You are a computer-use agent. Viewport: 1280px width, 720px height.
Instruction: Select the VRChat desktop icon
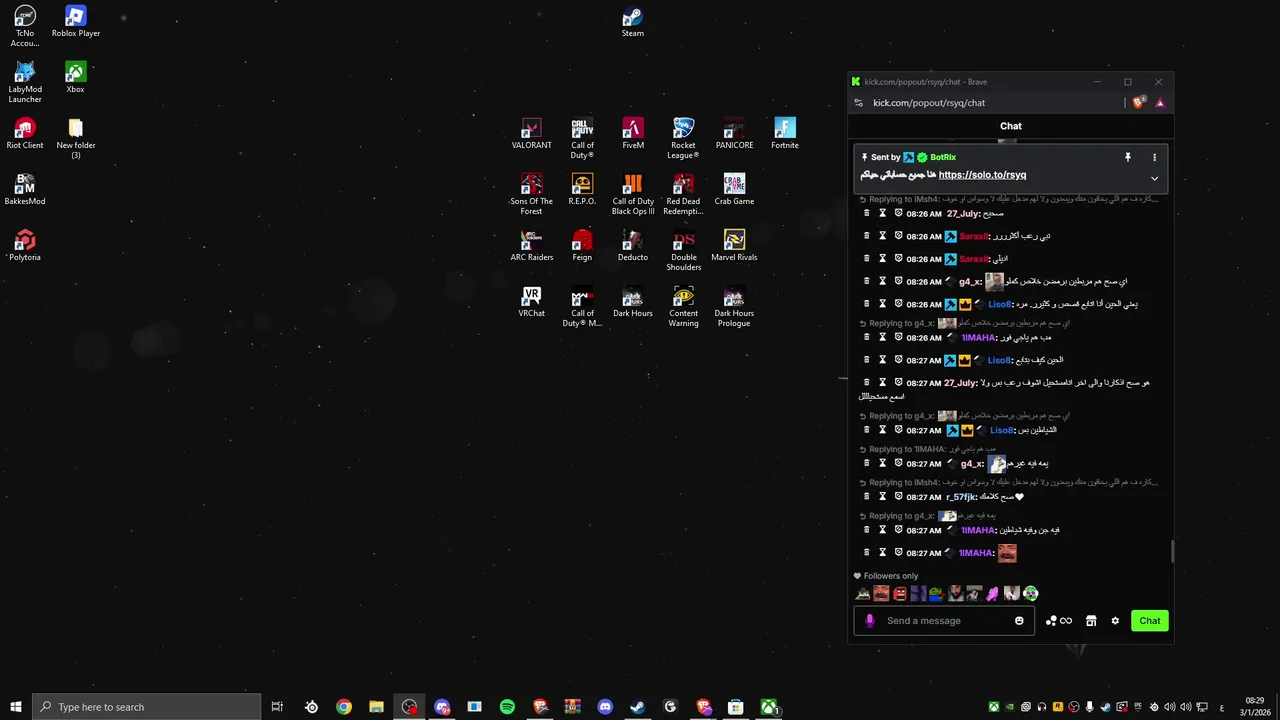point(531,302)
